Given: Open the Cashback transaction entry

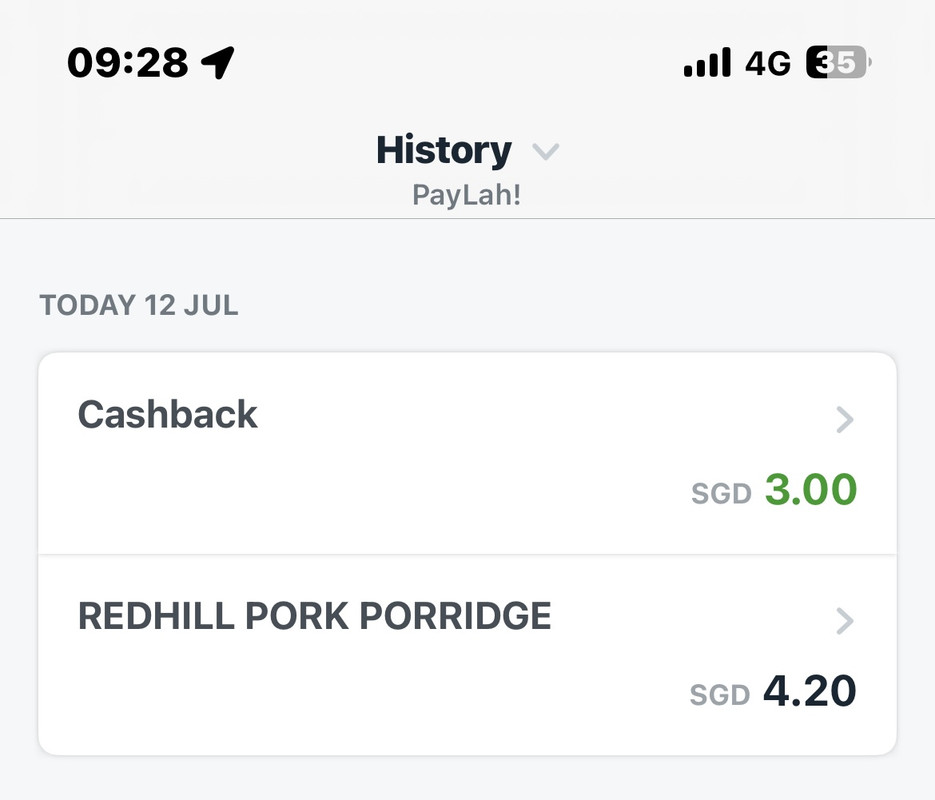Looking at the screenshot, I should (x=468, y=454).
